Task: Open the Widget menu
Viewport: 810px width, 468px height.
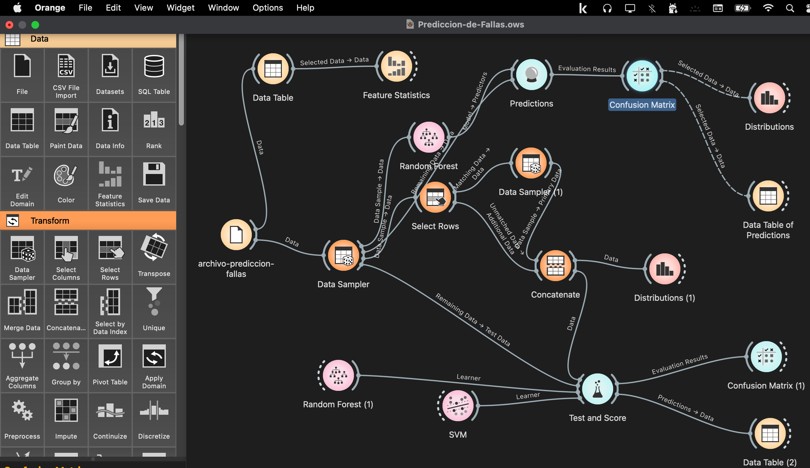Action: (180, 8)
